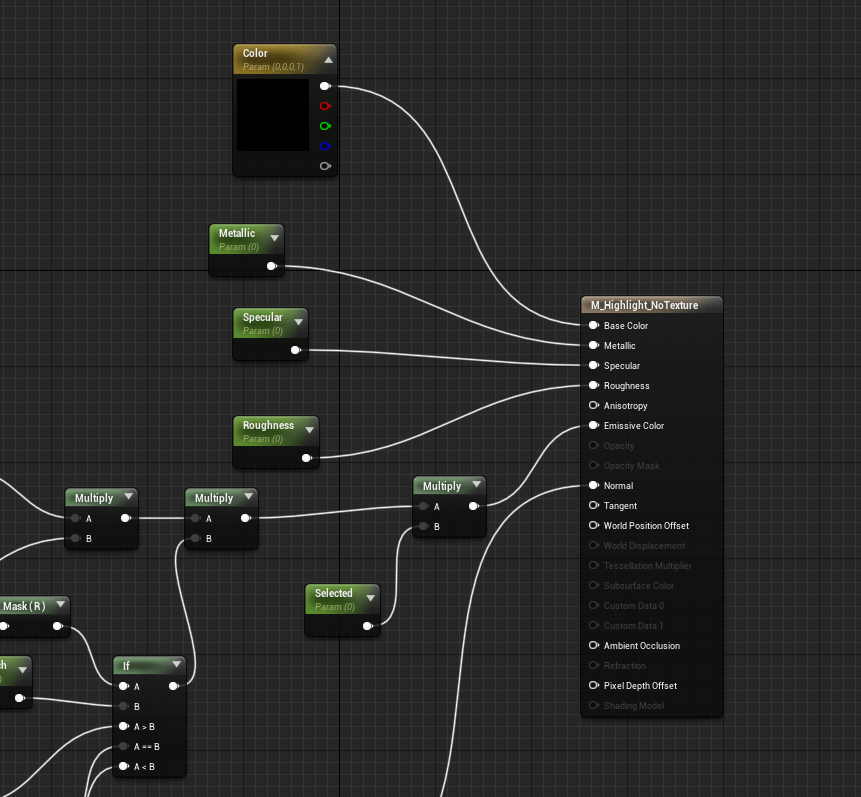Click the Pixel Depth Offset input pin
Image resolution: width=861 pixels, height=797 pixels.
(593, 686)
